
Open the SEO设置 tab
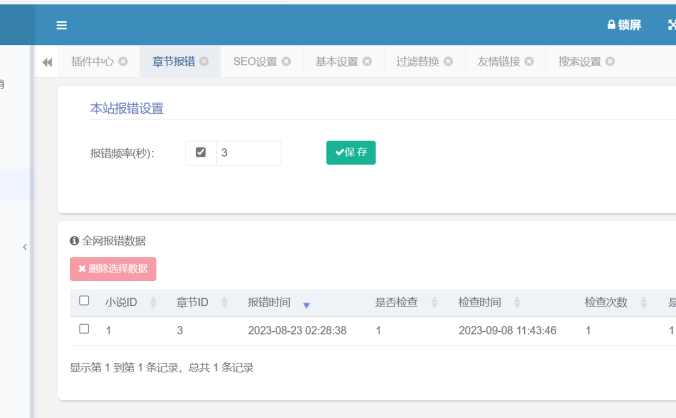point(255,62)
